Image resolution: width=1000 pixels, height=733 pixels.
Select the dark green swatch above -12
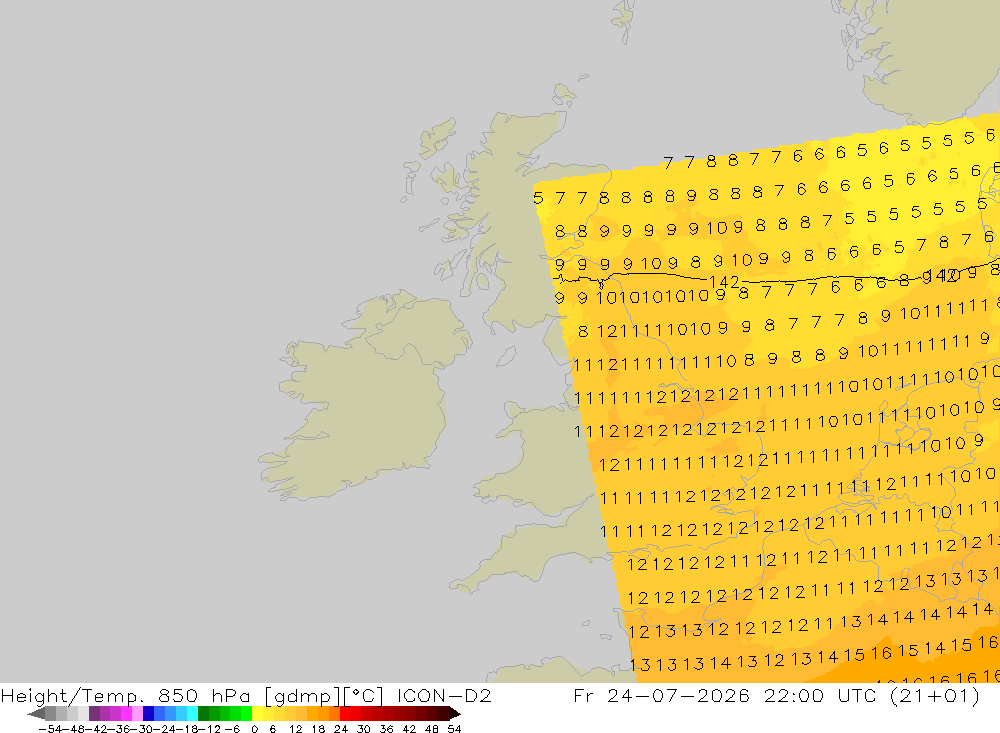(203, 714)
